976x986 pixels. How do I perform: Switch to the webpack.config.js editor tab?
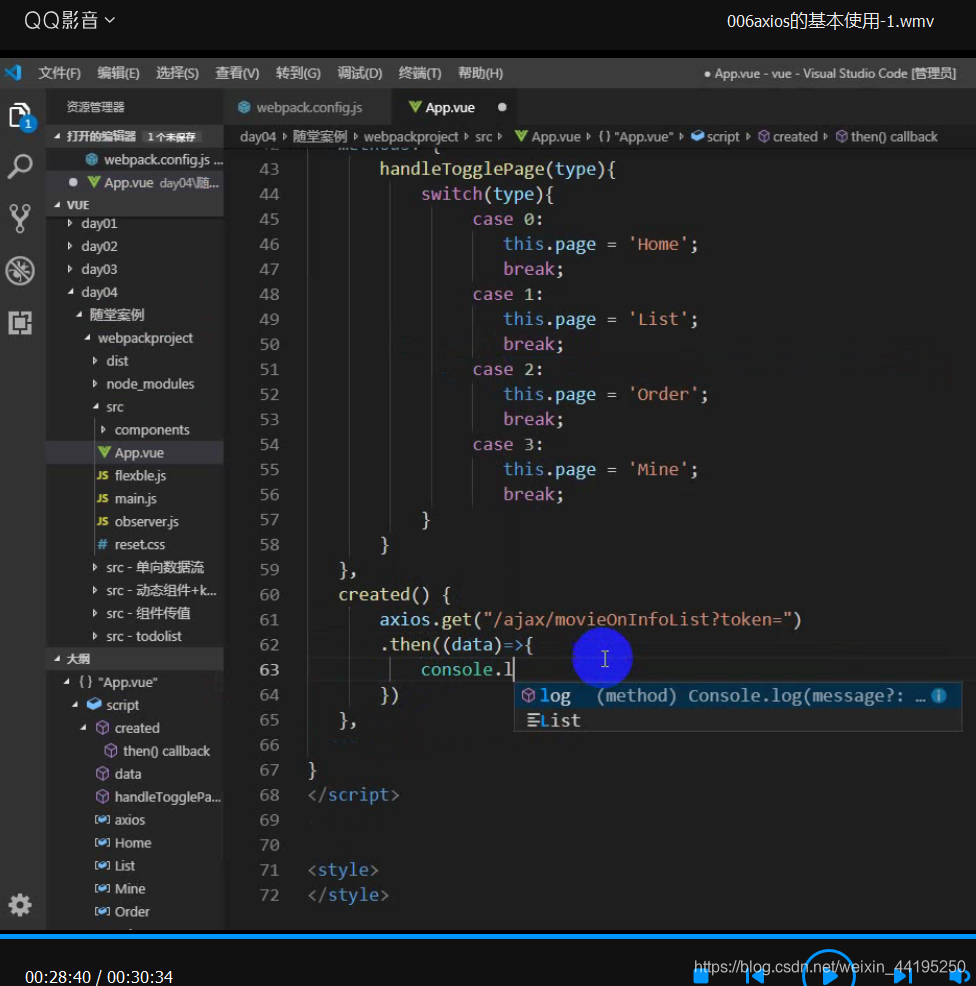click(x=308, y=108)
